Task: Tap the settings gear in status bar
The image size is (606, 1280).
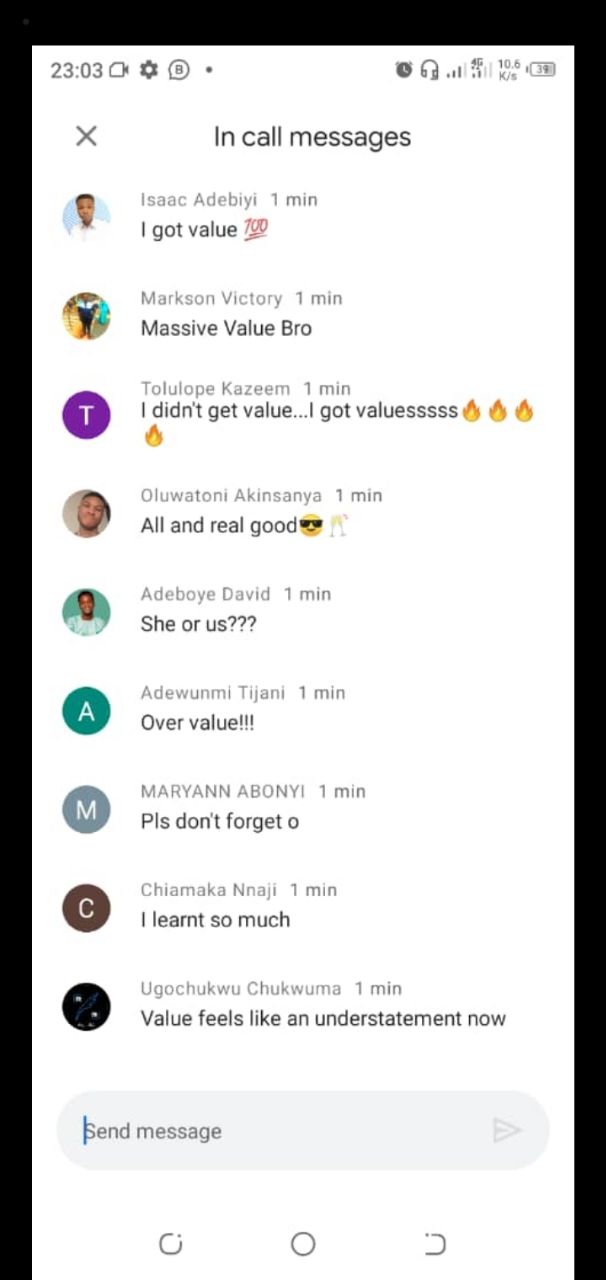Action: 149,70
